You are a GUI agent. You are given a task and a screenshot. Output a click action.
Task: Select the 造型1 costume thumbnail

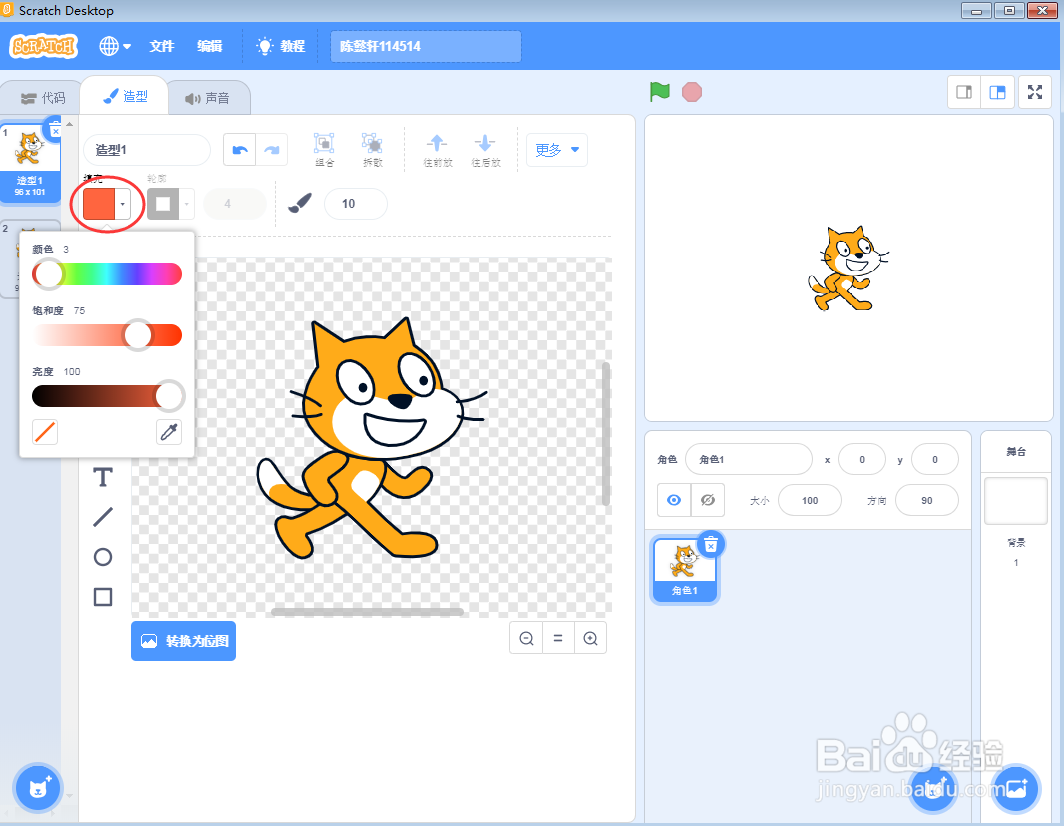[30, 163]
